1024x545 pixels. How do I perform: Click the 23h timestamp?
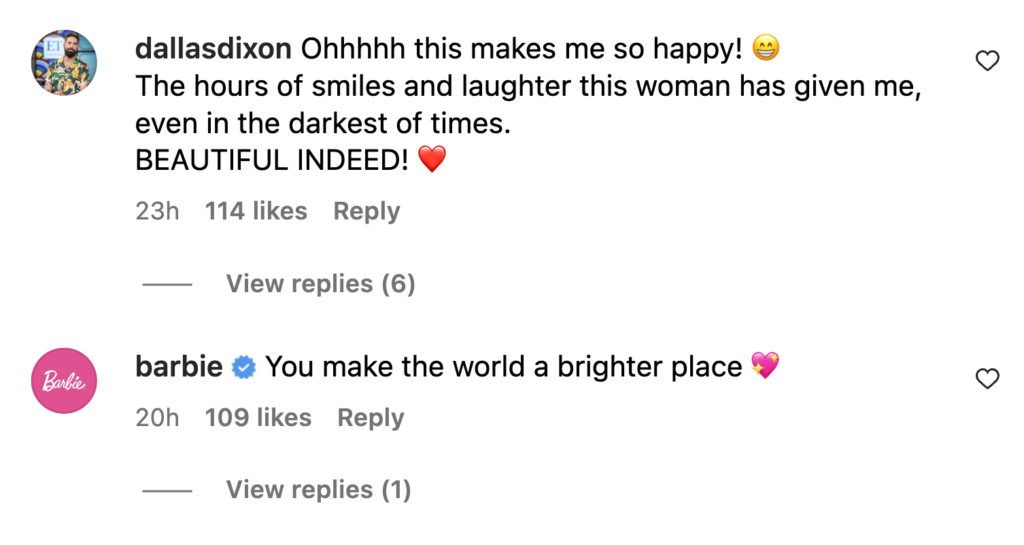coord(157,212)
